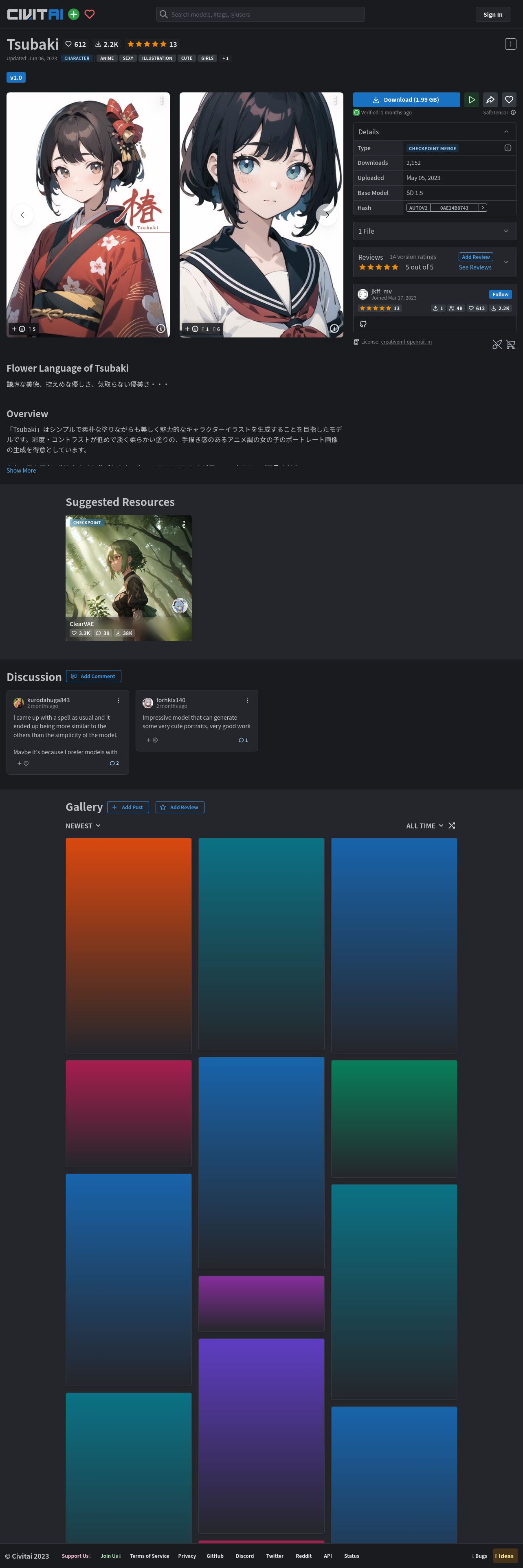Open the sailor uniform girl preview image
This screenshot has height=1568, width=523.
pos(261,215)
